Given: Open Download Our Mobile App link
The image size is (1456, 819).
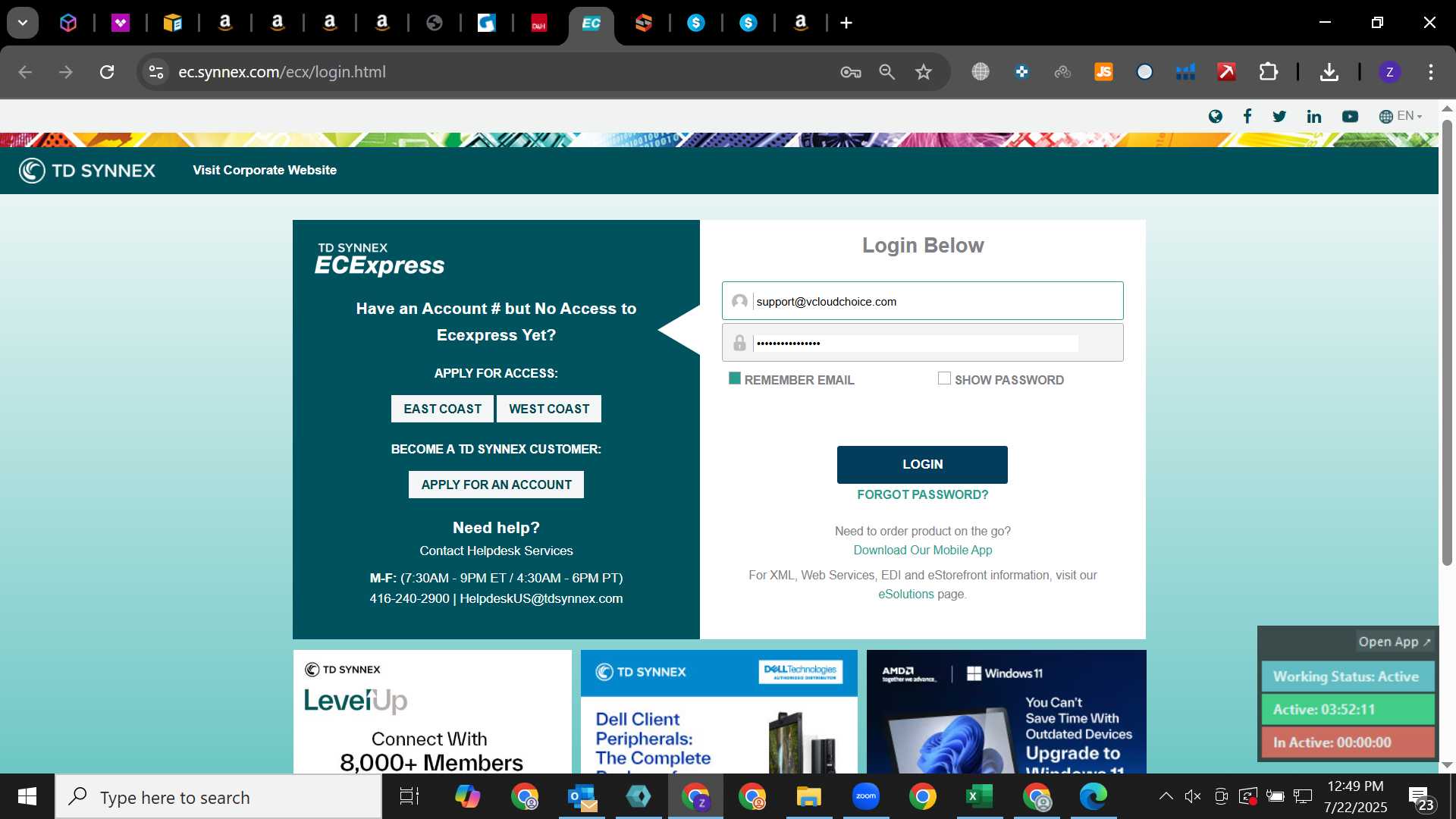Looking at the screenshot, I should 922,550.
